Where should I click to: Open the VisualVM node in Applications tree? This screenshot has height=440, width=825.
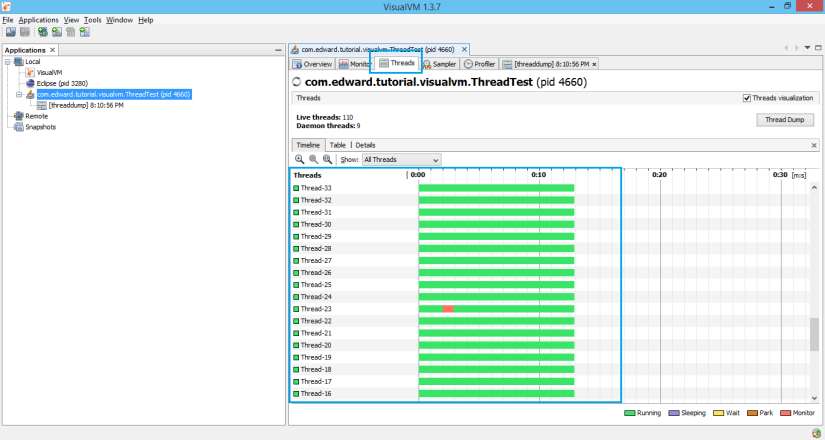pos(50,73)
